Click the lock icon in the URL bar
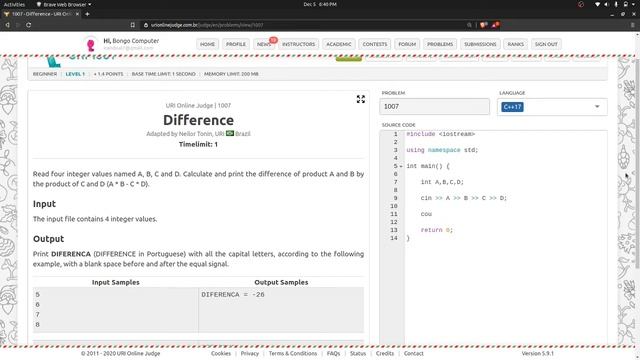 click(146, 25)
